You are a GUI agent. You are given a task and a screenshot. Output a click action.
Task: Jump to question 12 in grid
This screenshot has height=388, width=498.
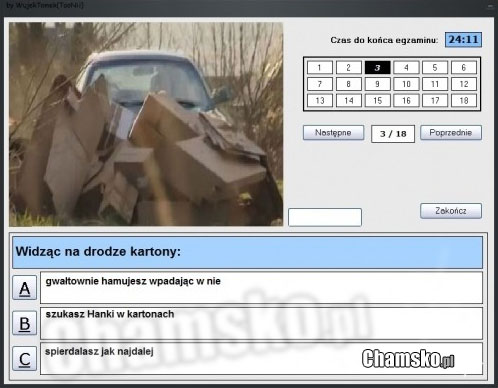point(464,84)
